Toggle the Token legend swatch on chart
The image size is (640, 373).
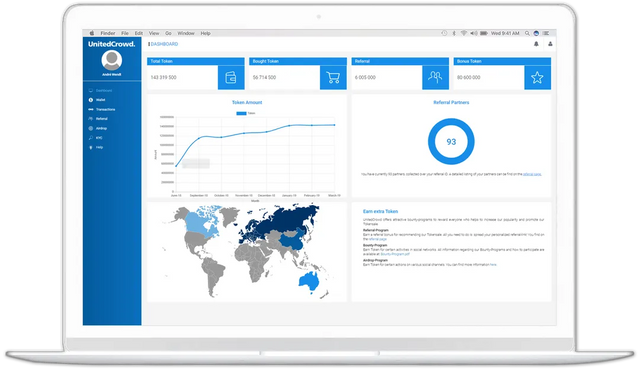point(241,113)
